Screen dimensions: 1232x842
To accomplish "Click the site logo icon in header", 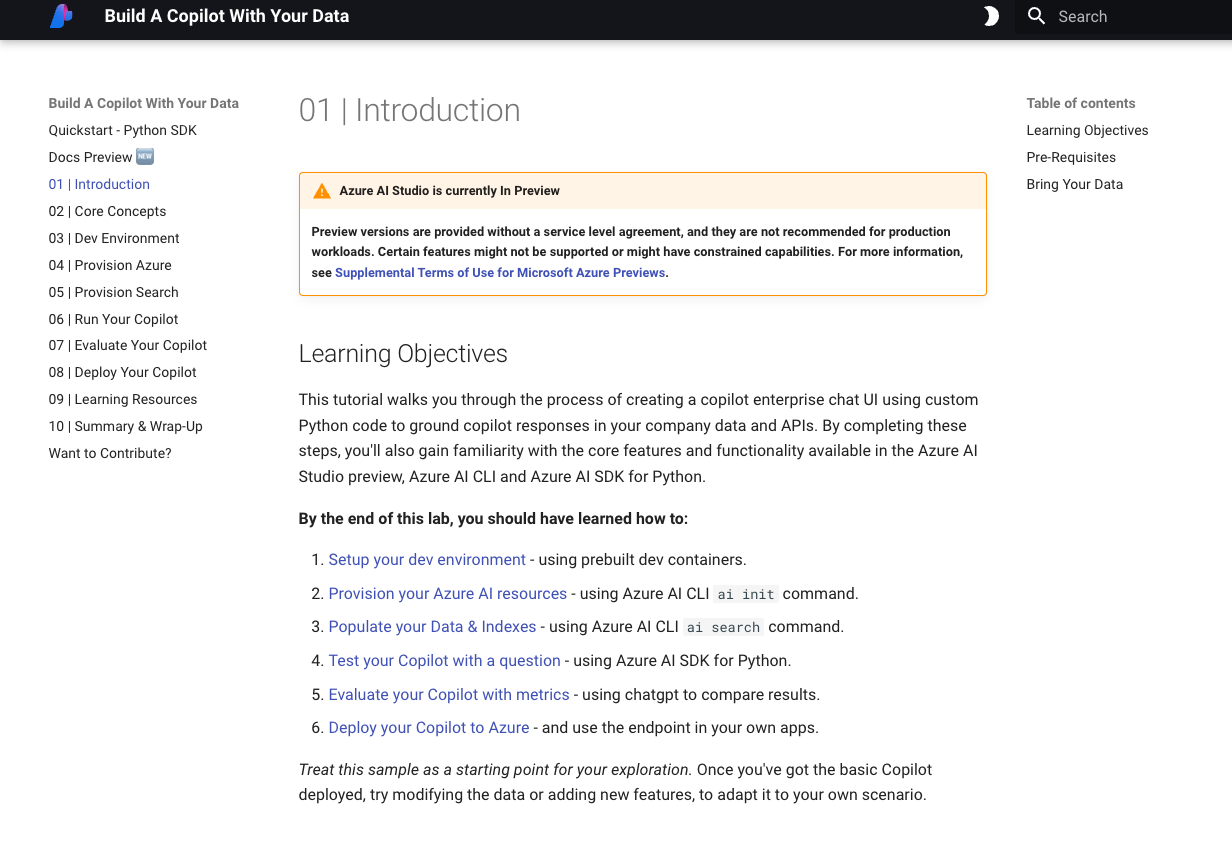I will pos(61,16).
